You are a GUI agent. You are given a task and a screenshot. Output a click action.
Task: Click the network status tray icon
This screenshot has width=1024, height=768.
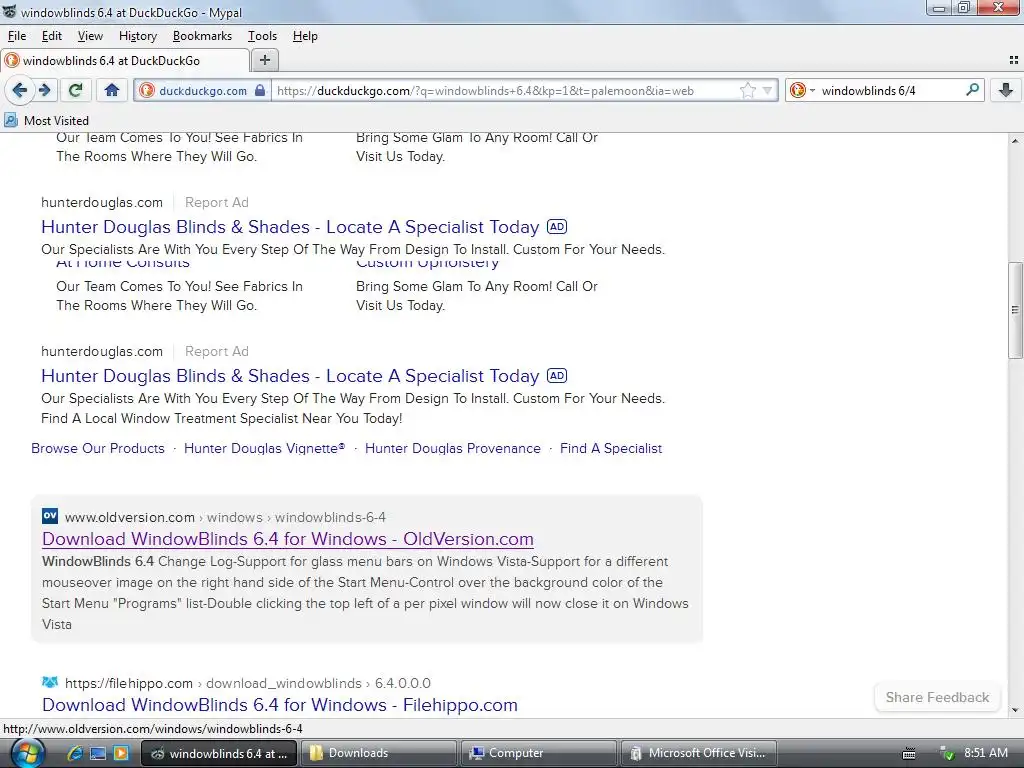(947, 753)
